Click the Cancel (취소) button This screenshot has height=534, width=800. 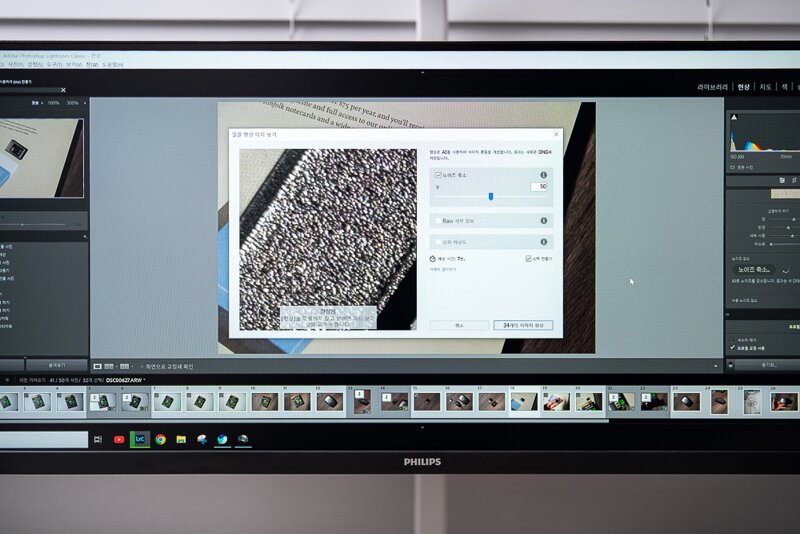[x=459, y=325]
